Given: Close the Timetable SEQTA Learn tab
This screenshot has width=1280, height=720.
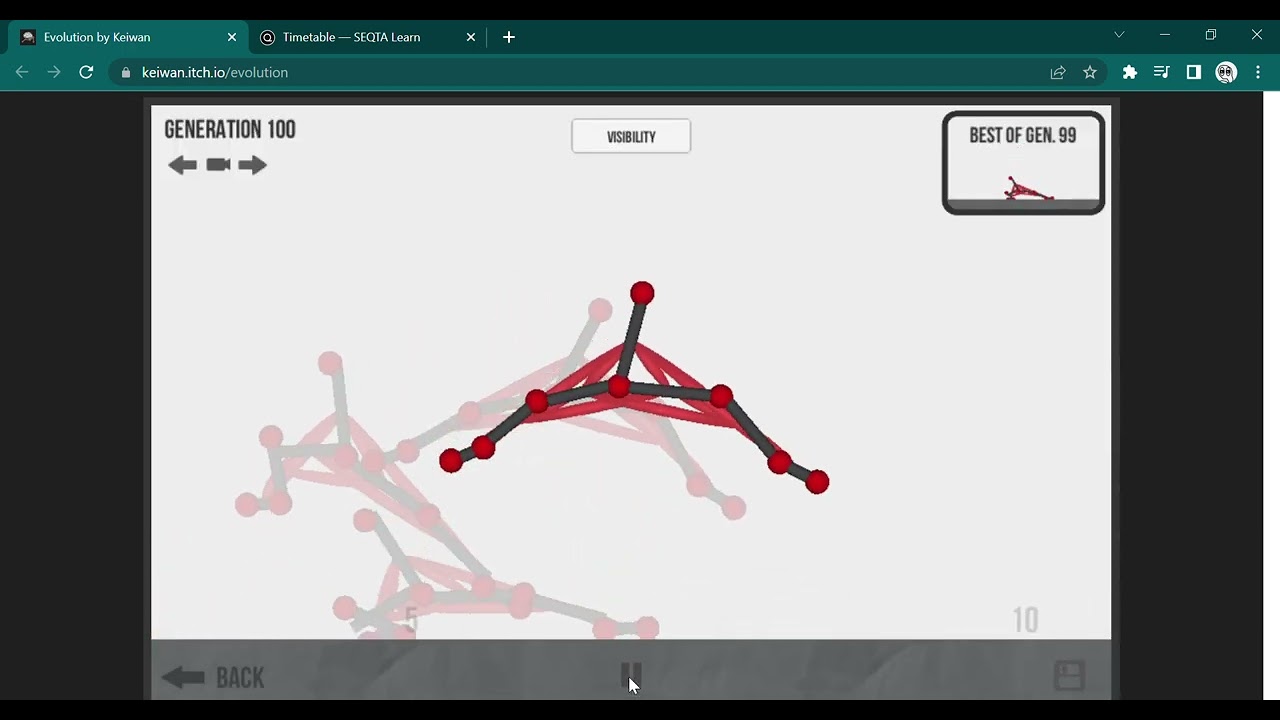Looking at the screenshot, I should coord(471,37).
